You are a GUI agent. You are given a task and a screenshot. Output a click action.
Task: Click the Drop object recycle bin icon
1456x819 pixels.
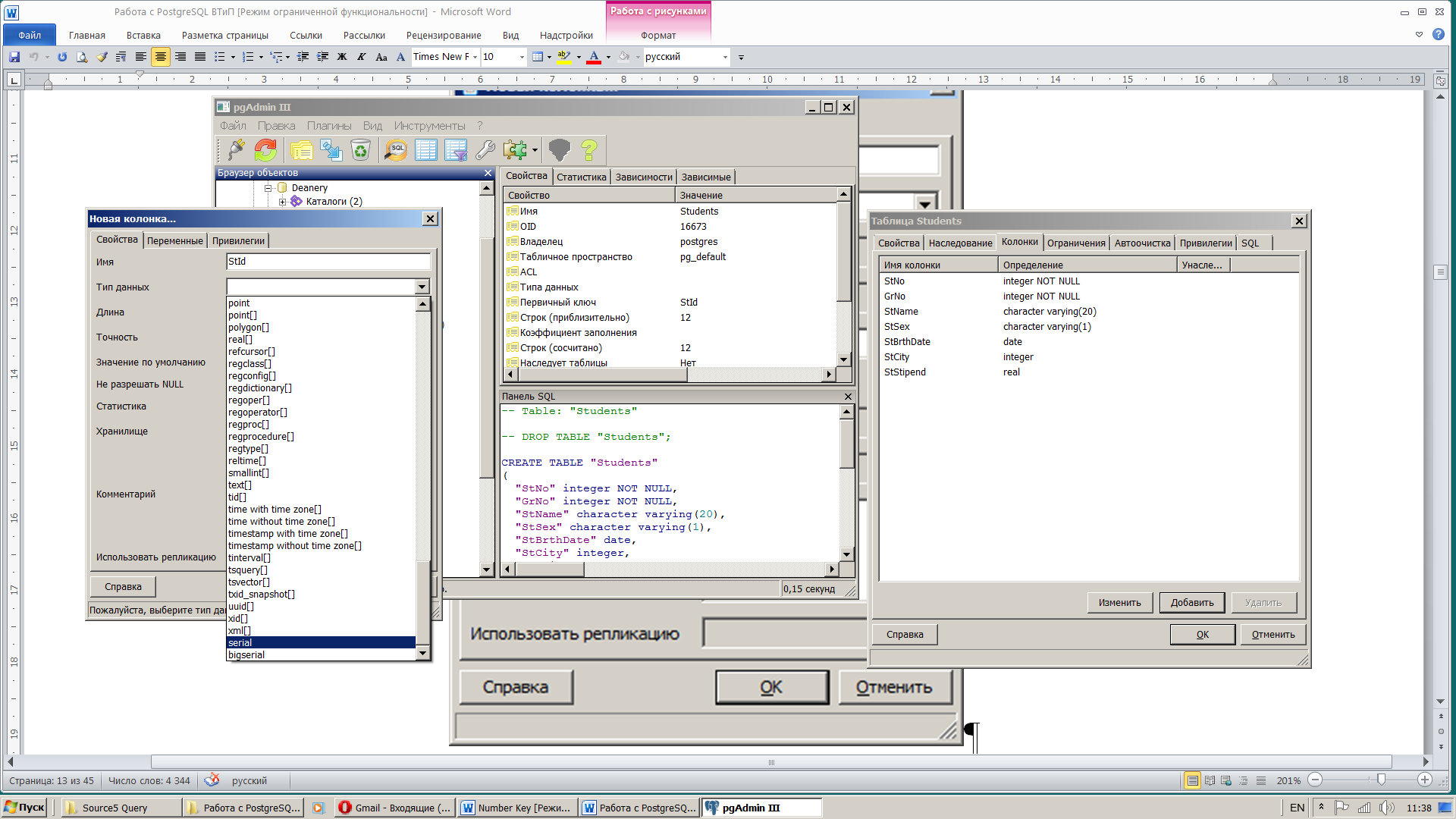(x=361, y=150)
